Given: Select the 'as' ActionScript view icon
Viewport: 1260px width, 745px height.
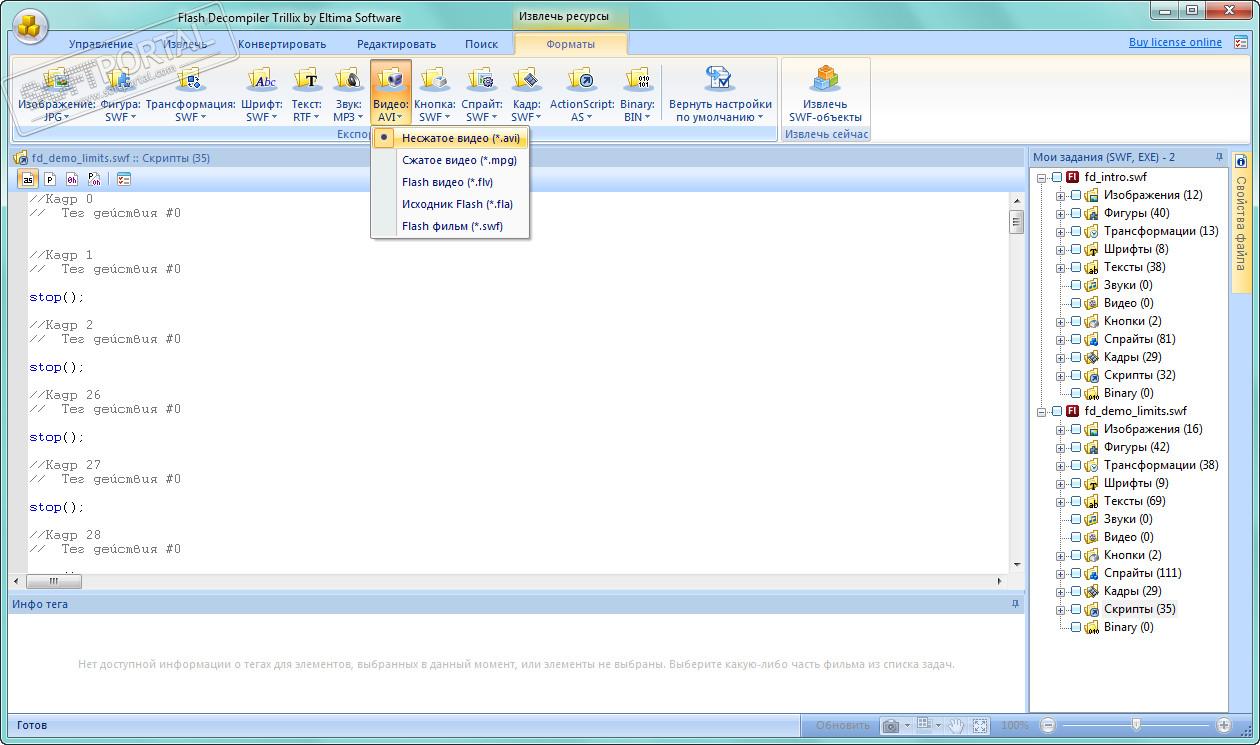Looking at the screenshot, I should click(28, 179).
